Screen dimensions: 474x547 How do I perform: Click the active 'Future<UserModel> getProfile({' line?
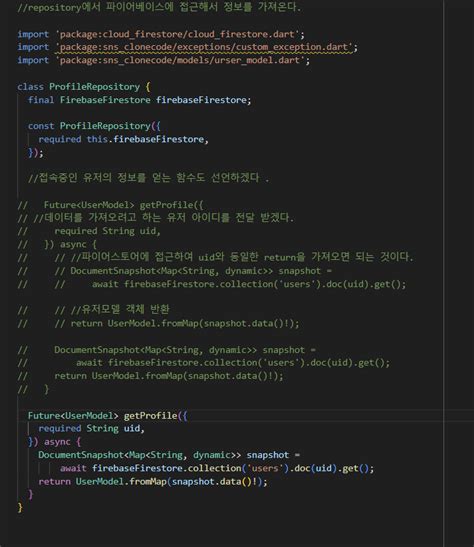pos(108,416)
